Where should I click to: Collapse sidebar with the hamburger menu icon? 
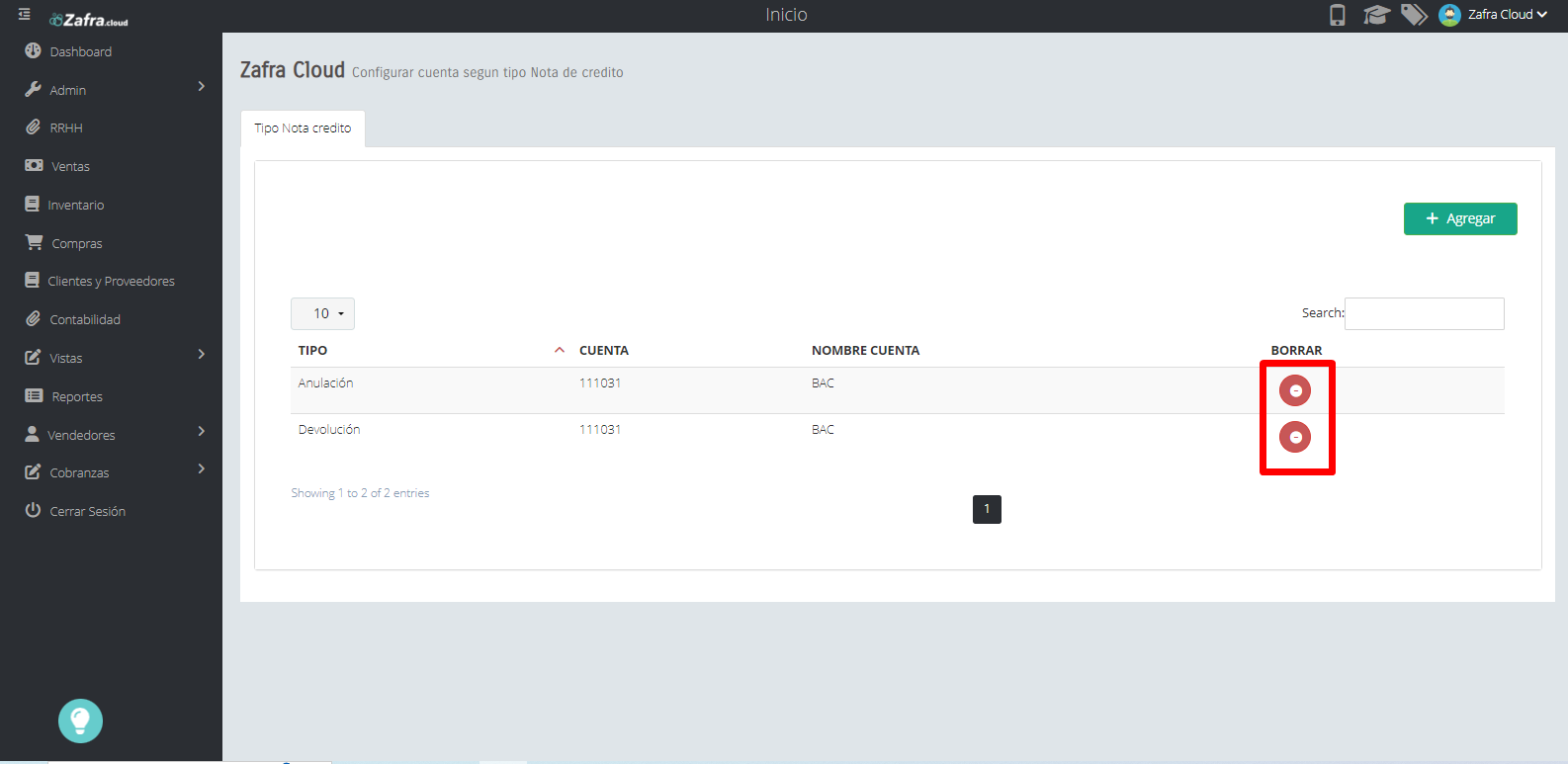point(25,15)
